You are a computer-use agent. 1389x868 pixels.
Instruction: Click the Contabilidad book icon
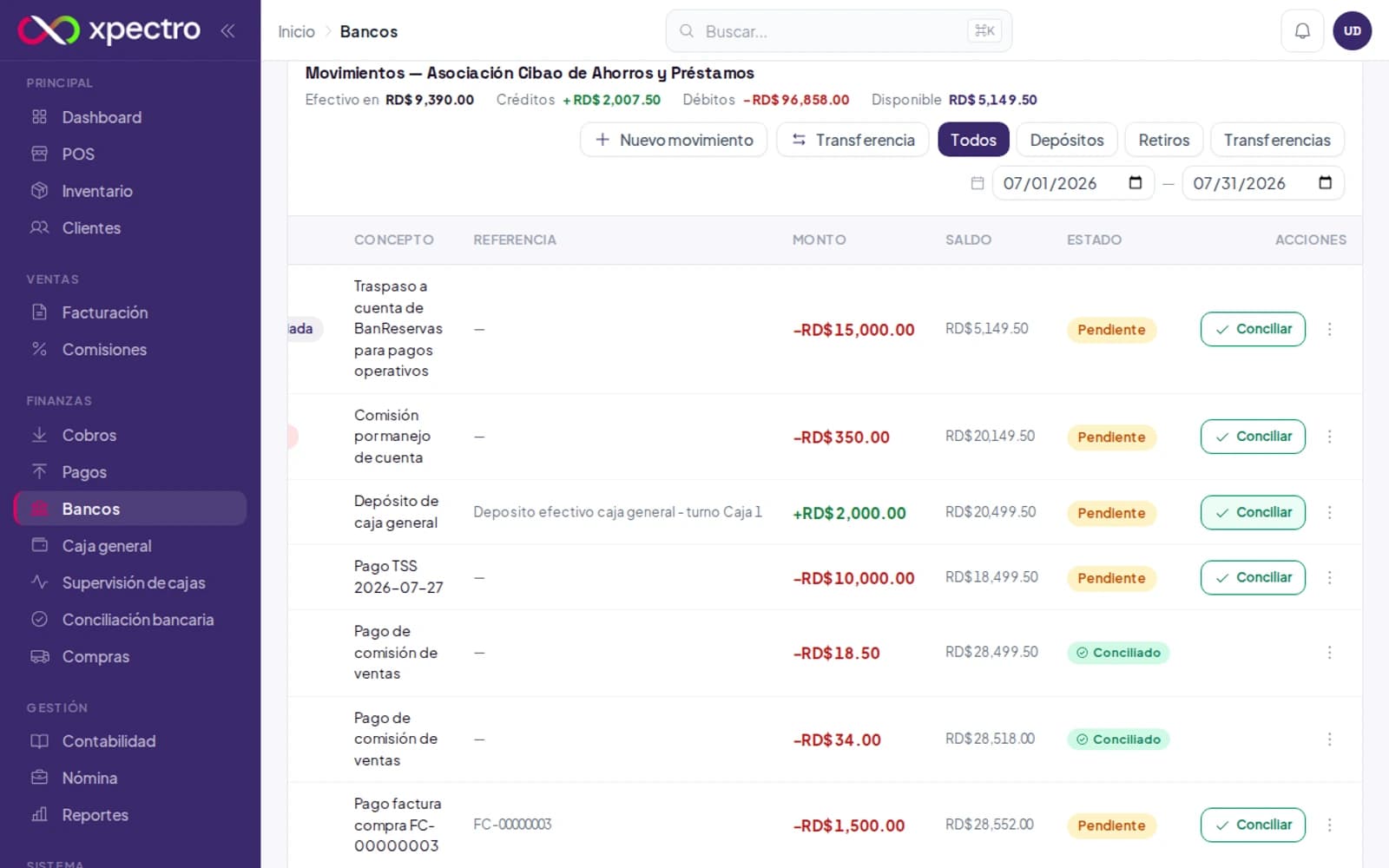point(39,740)
